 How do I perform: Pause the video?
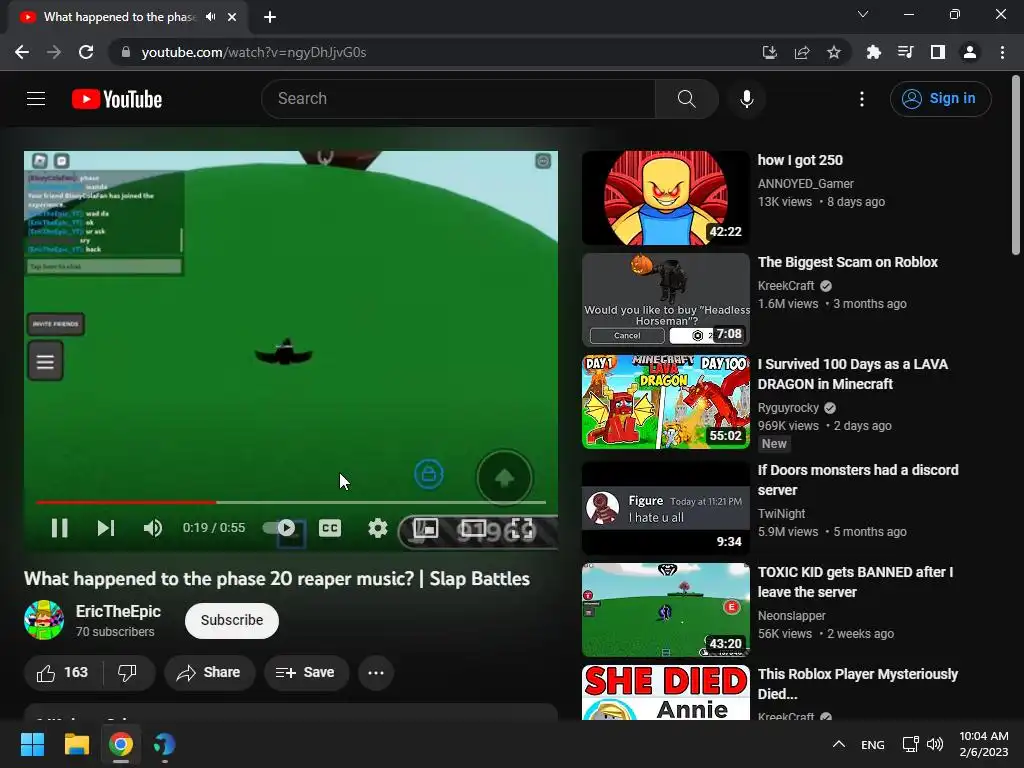59,528
